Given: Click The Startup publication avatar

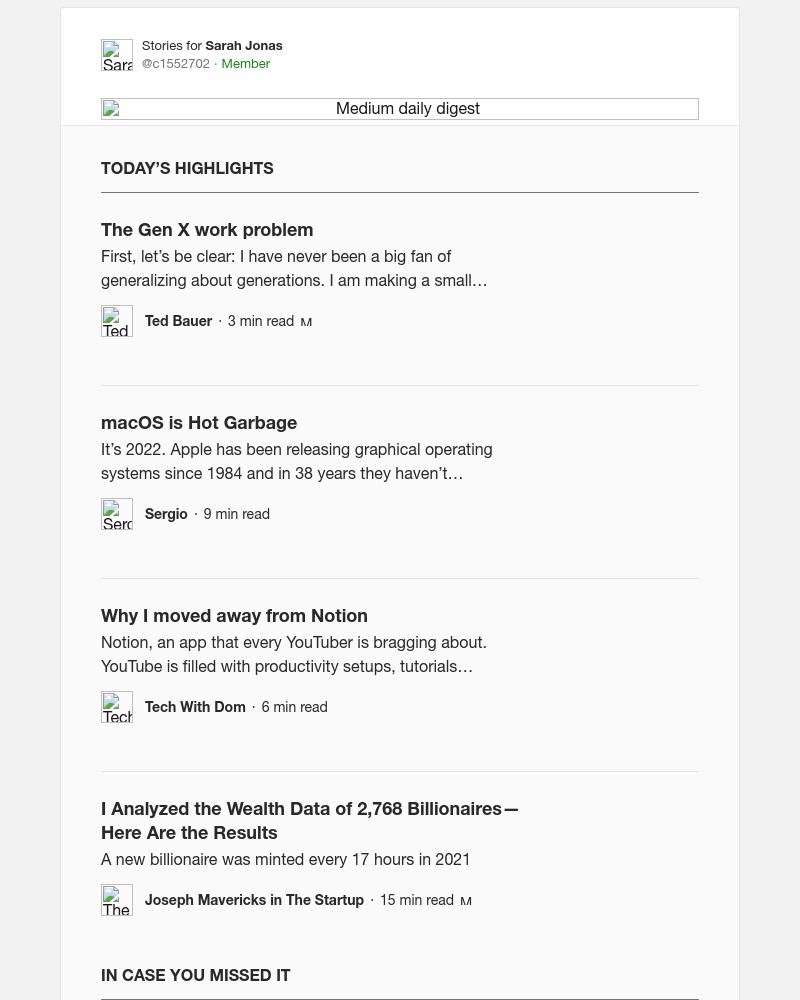Looking at the screenshot, I should (x=117, y=900).
